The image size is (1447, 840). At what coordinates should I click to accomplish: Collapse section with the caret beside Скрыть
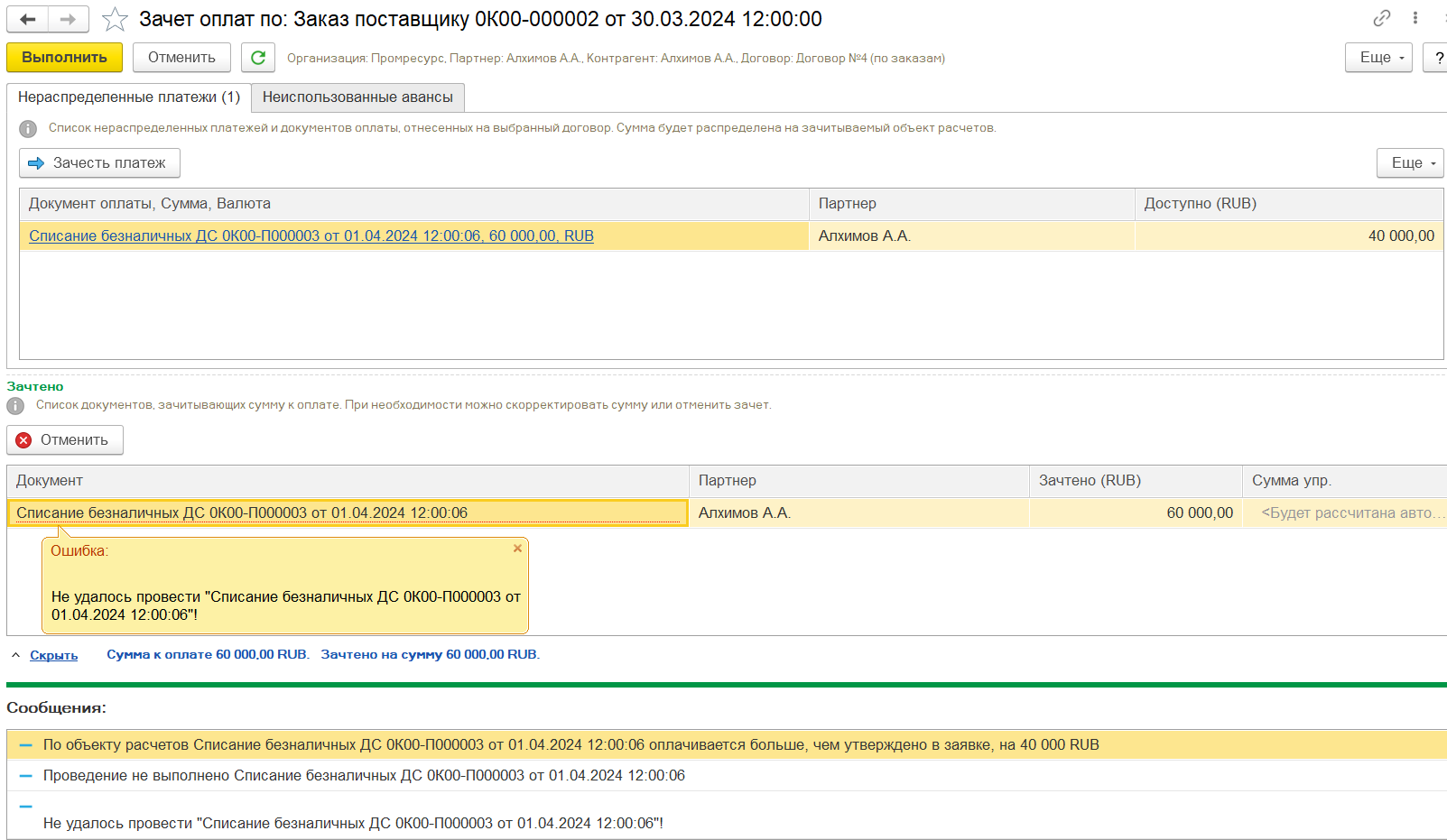point(15,655)
